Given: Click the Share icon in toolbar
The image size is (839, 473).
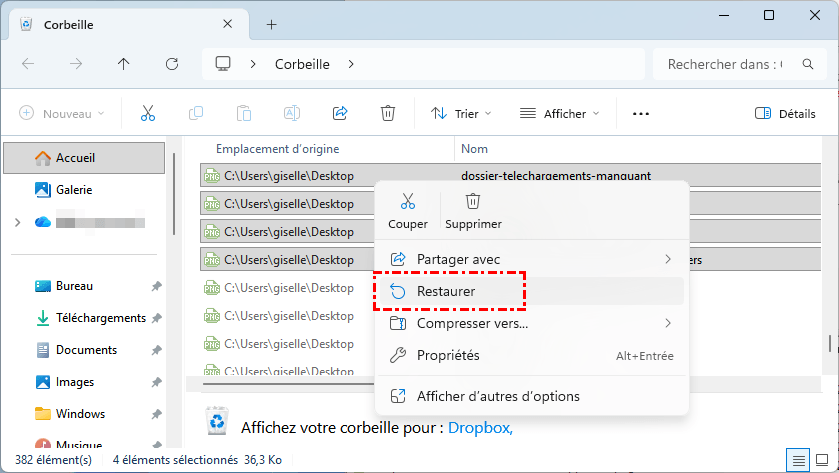Looking at the screenshot, I should pos(340,113).
